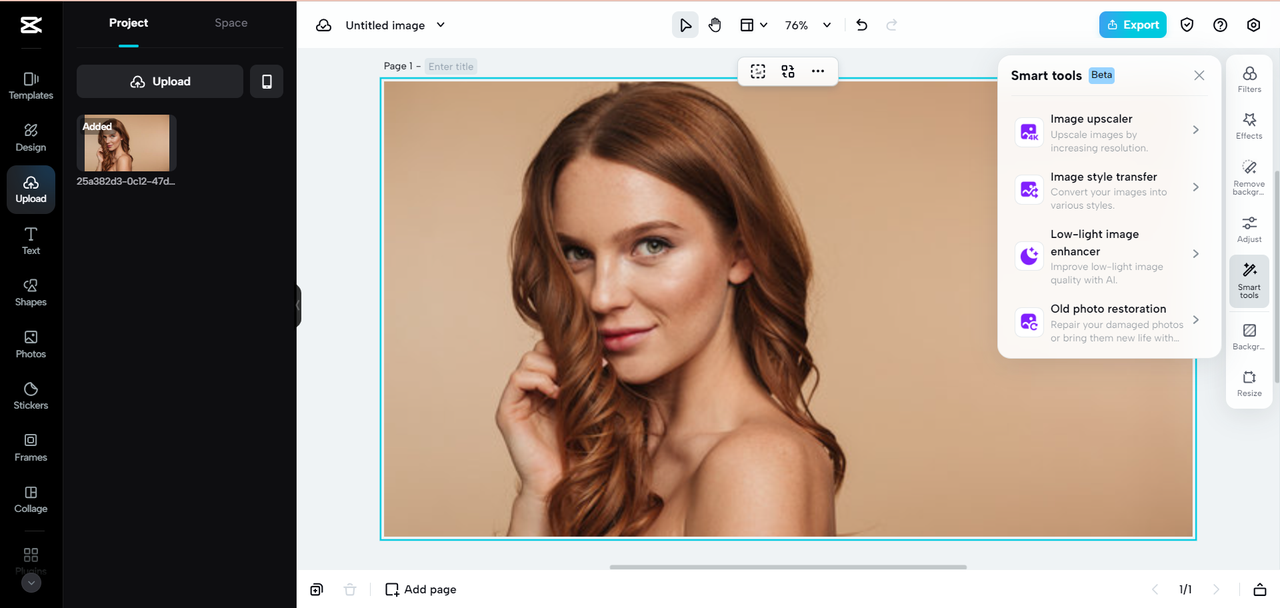Open the Frames sidebar panel
The width and height of the screenshot is (1280, 608).
pos(31,447)
